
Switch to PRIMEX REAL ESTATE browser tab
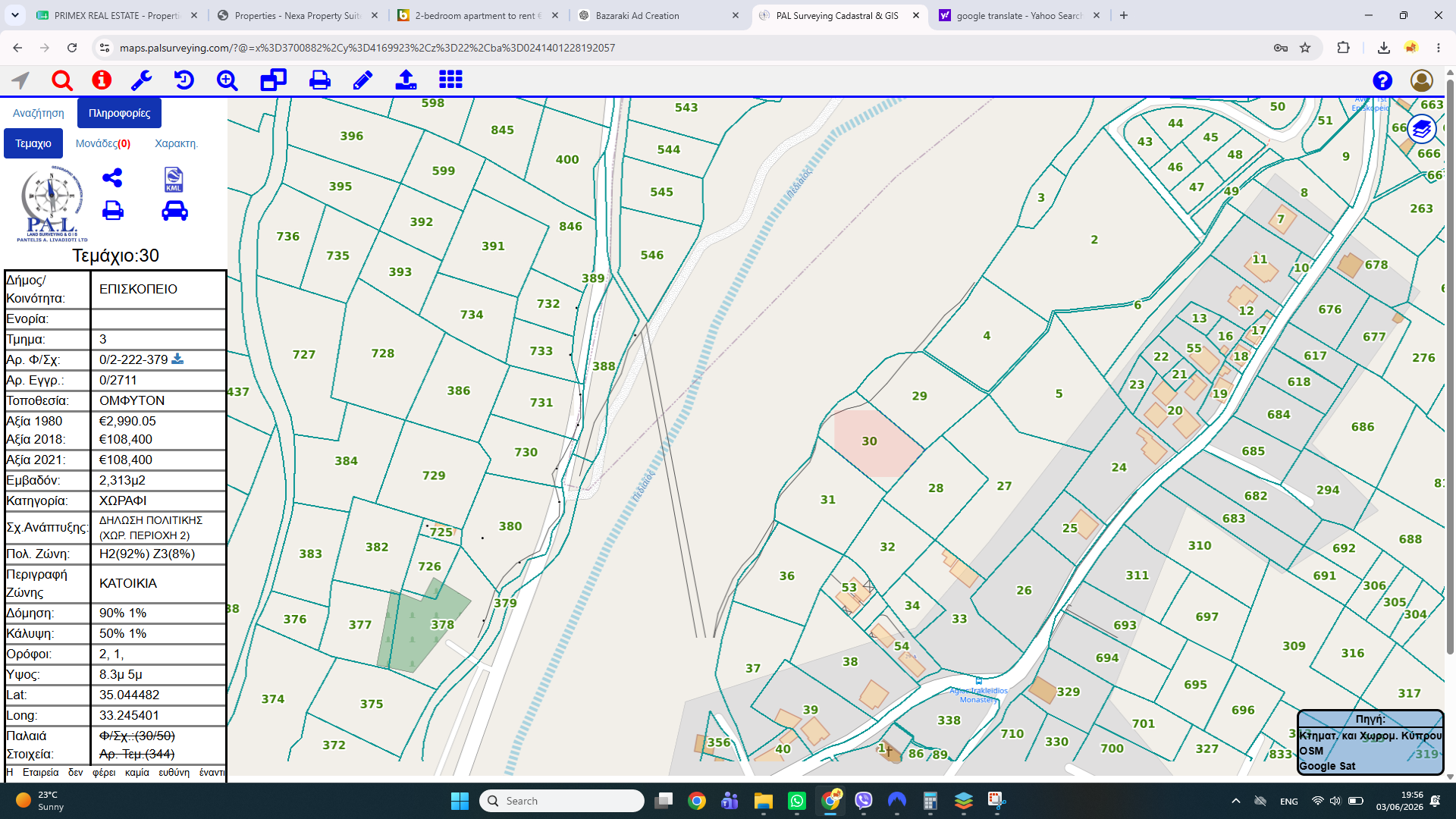116,15
